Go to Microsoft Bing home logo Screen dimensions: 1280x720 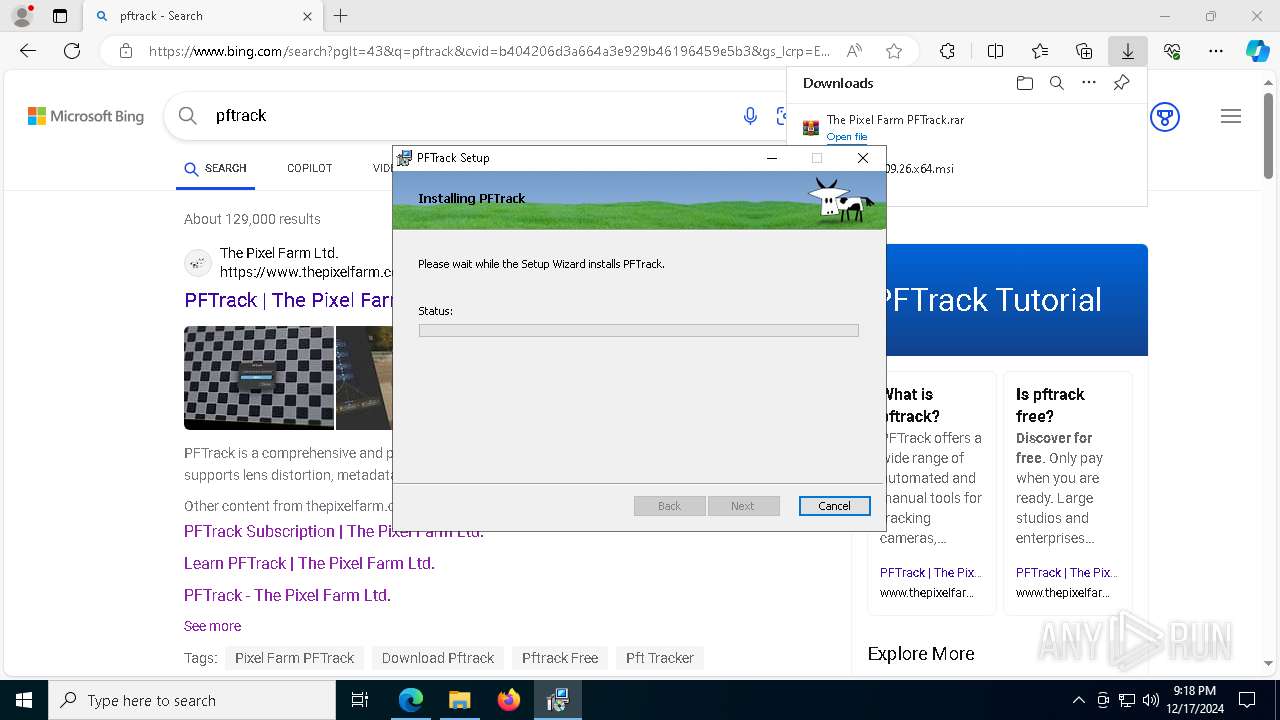86,116
